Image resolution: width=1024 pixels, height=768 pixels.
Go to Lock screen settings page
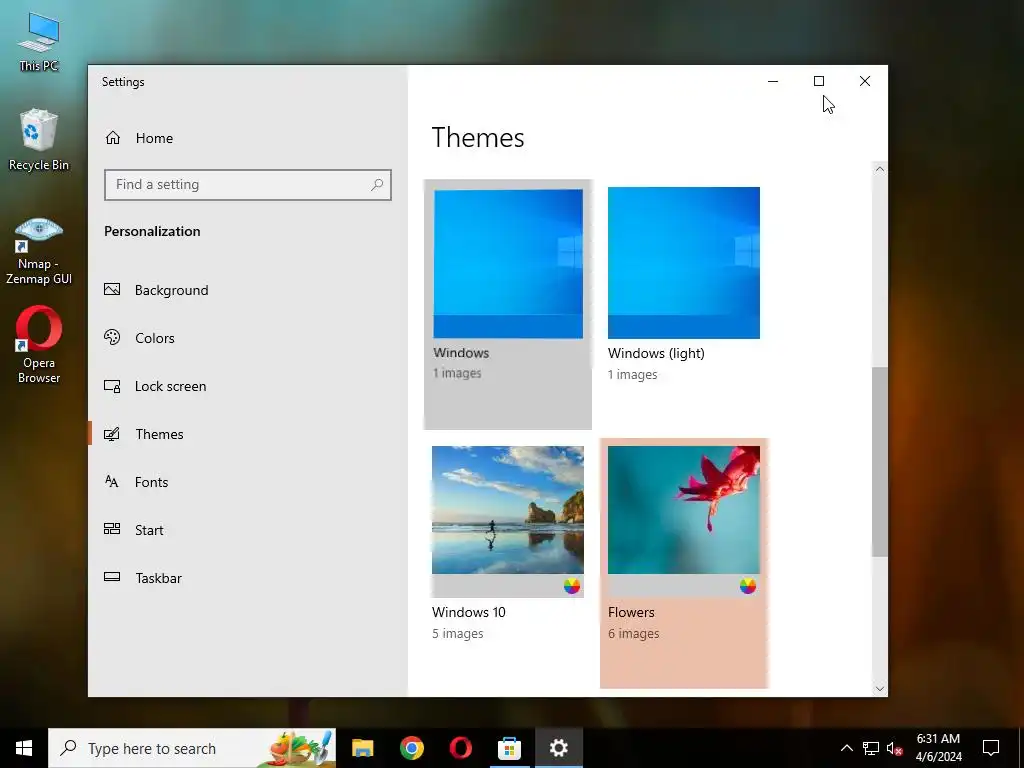point(170,387)
